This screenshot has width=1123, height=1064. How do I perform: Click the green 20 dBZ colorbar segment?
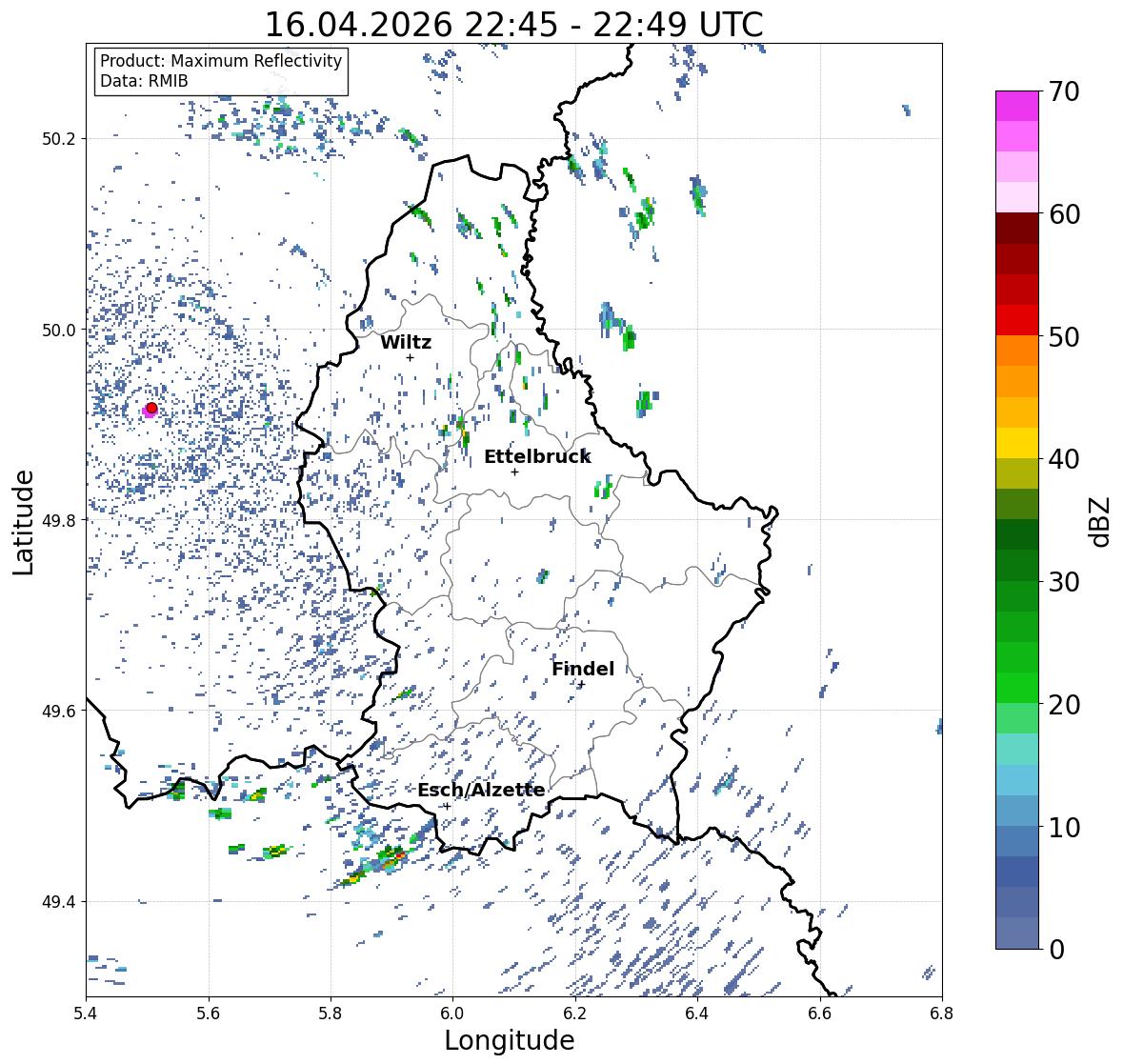(x=1017, y=688)
